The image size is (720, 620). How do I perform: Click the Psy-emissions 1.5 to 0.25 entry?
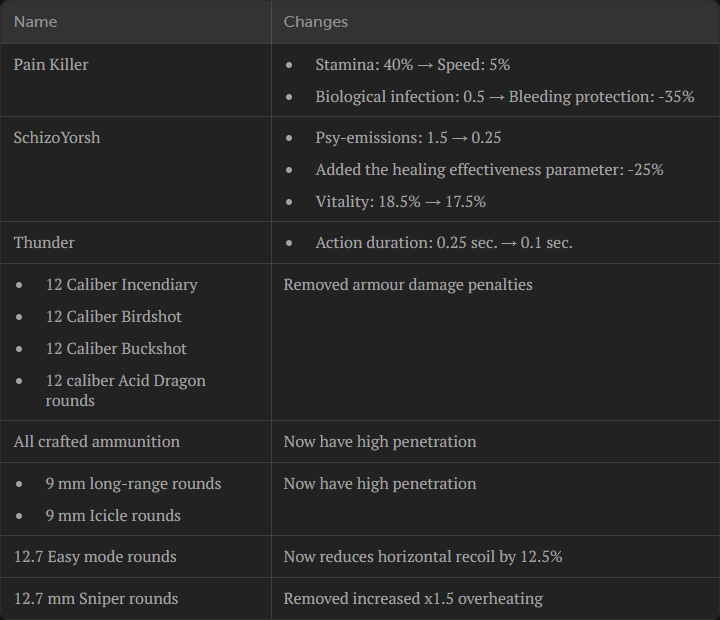408,137
